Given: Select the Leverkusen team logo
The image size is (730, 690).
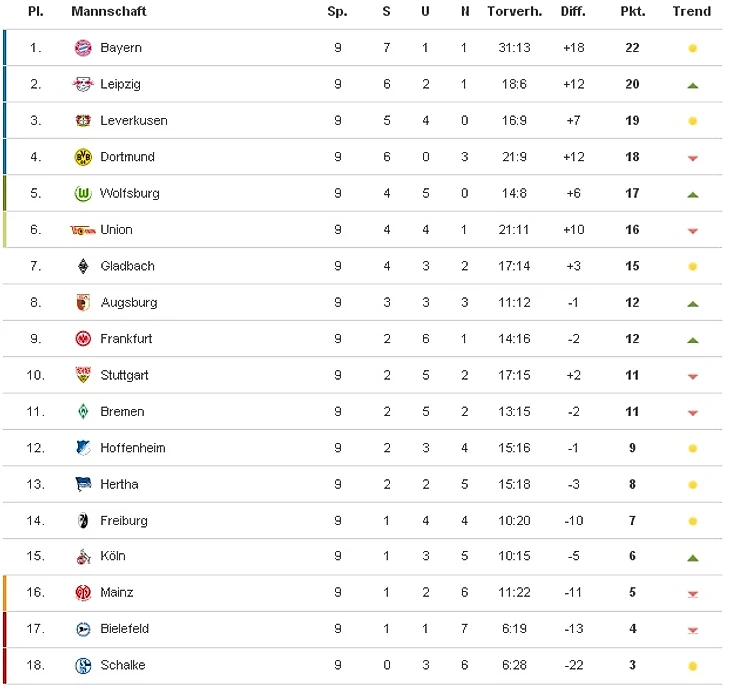Looking at the screenshot, I should 83,121.
